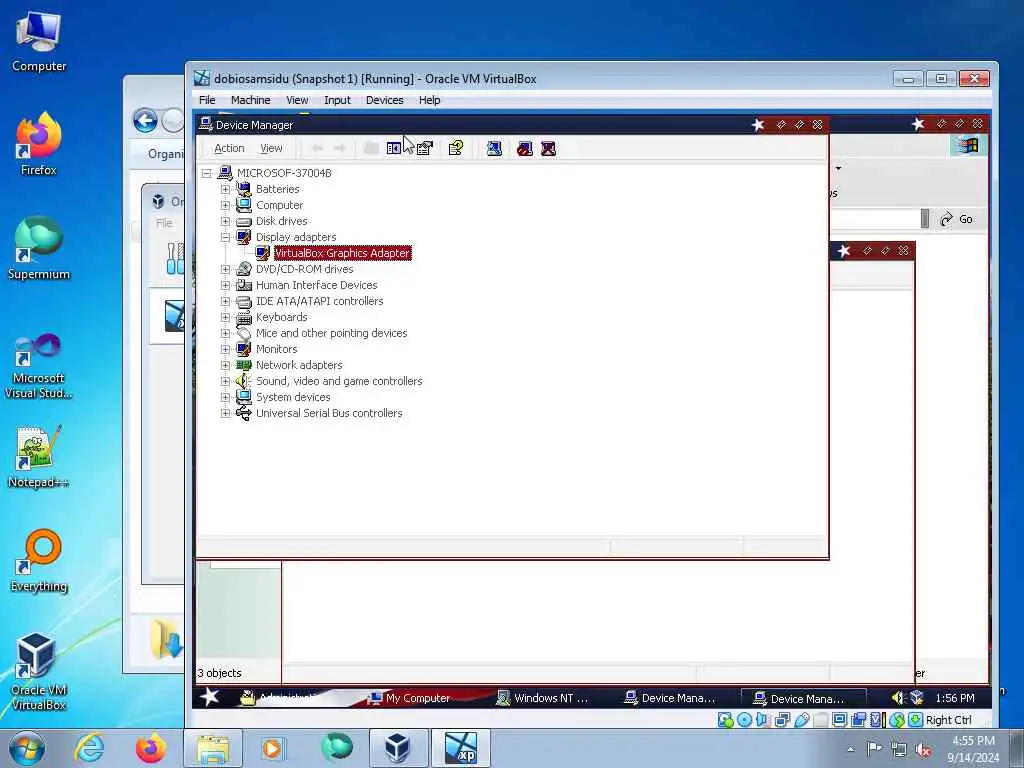Click the guest taskbar star Start button
This screenshot has height=768, width=1024.
[x=210, y=697]
